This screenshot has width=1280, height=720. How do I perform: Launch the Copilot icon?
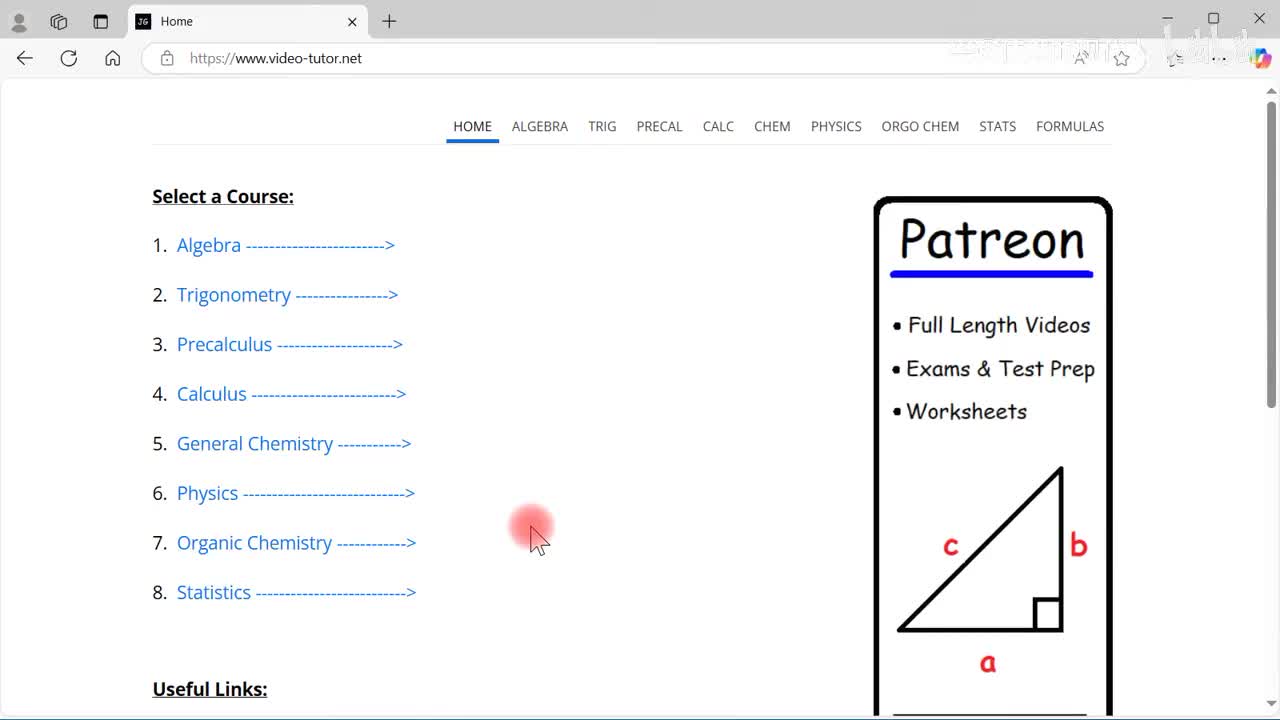tap(1260, 58)
